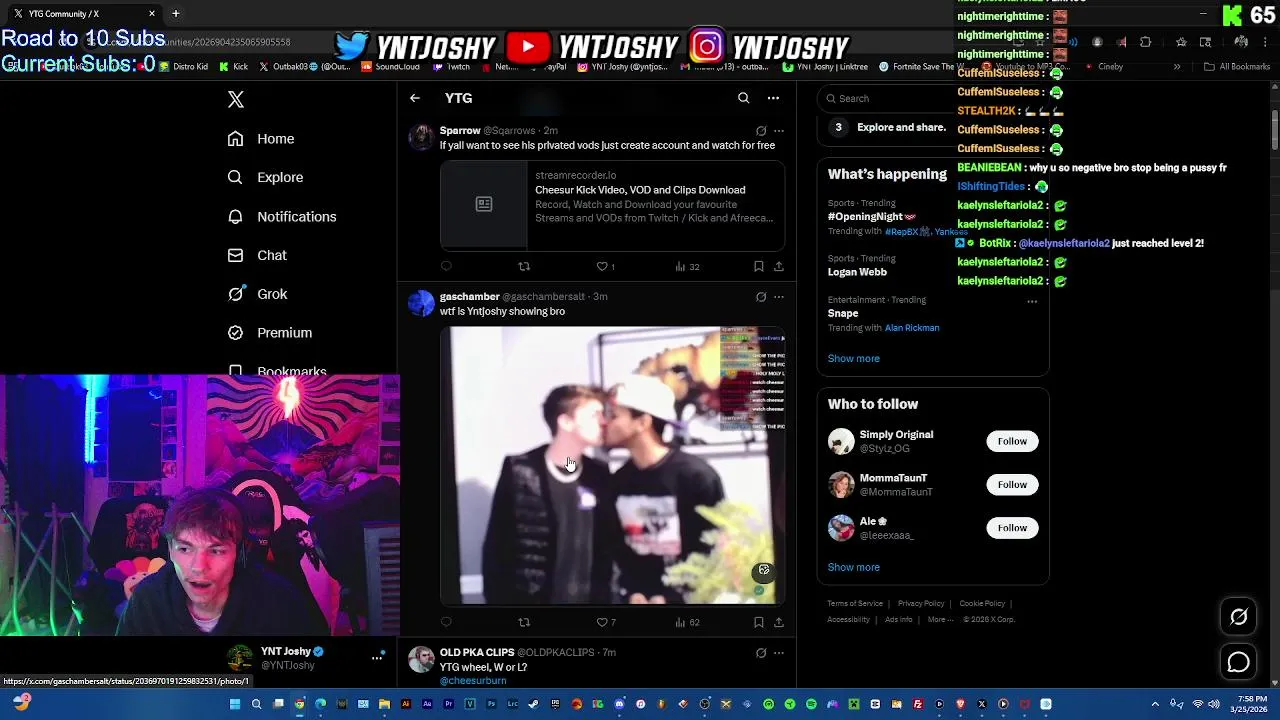Screen dimensions: 1280x720
Task: Open Premiere Pro from the taskbar
Action: pyautogui.click(x=448, y=704)
